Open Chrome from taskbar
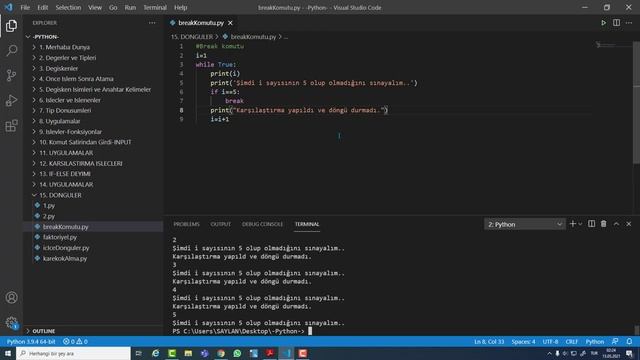This screenshot has height=360, width=640. point(221,353)
